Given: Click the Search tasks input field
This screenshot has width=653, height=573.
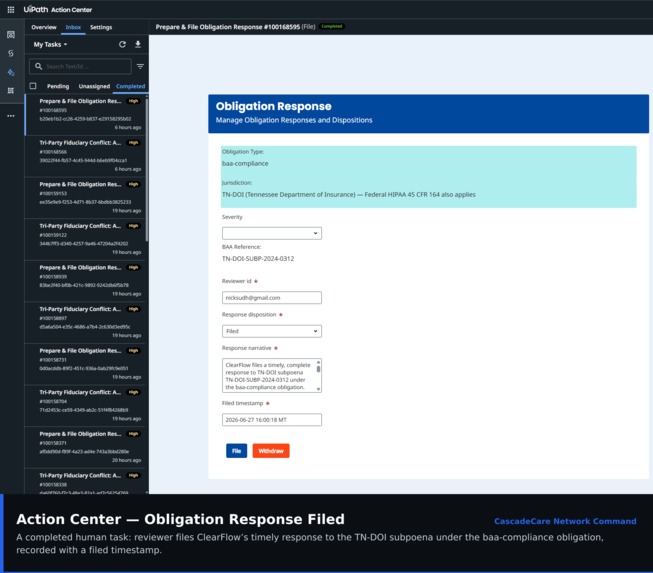Looking at the screenshot, I should (80, 67).
